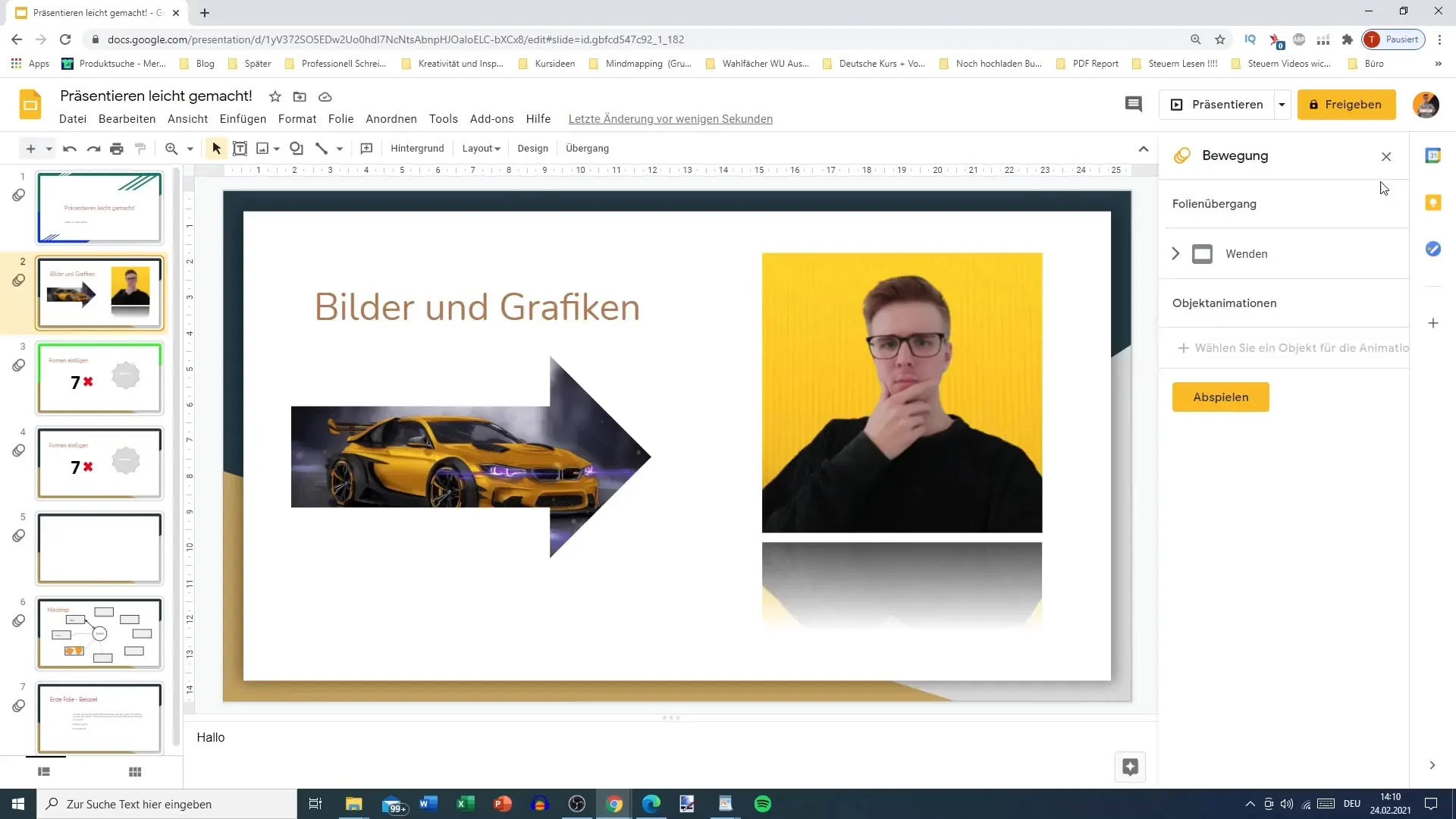Open Google Tasks side panel icon

click(1432, 249)
